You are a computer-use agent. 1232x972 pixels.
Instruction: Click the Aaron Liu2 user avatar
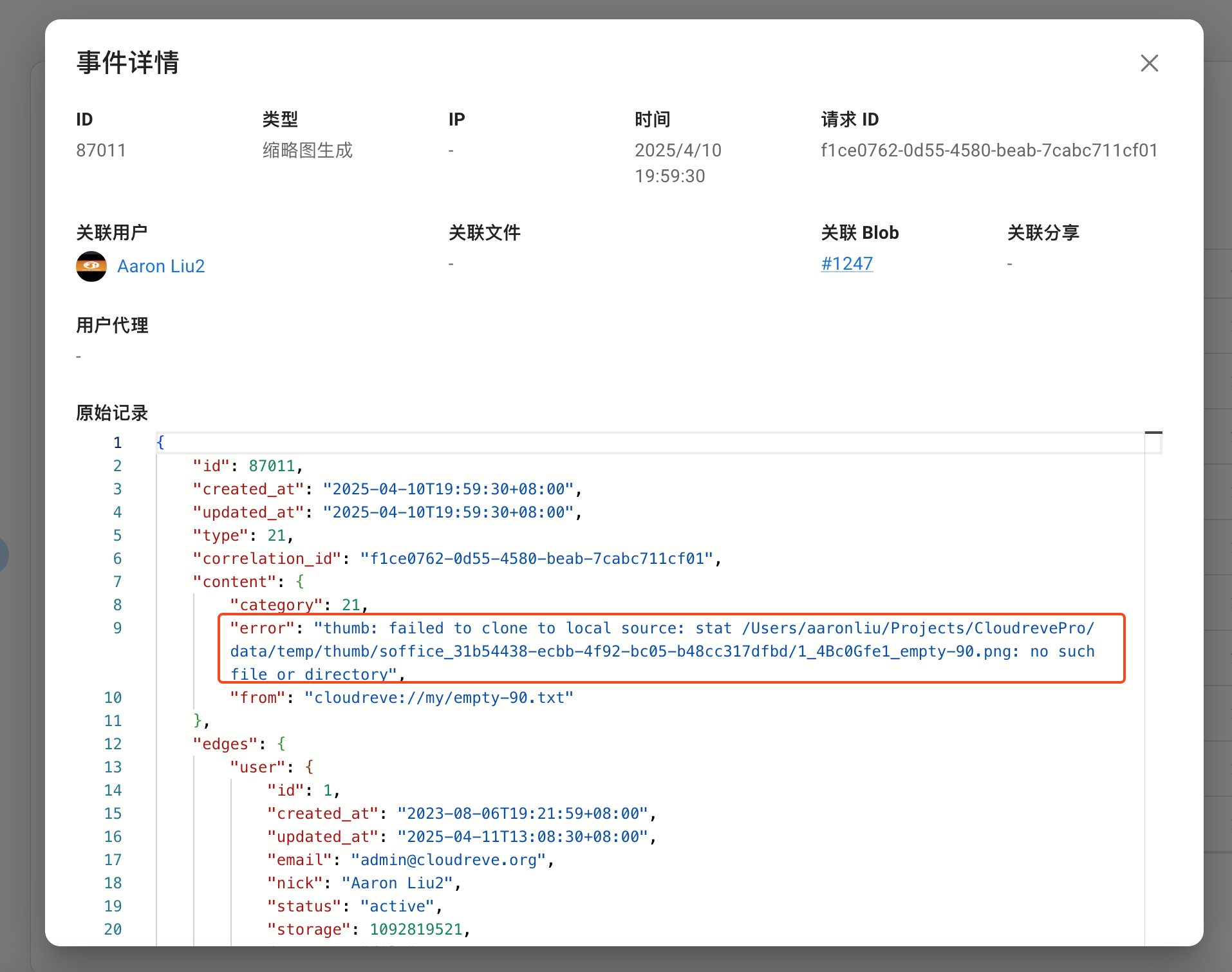tap(91, 266)
